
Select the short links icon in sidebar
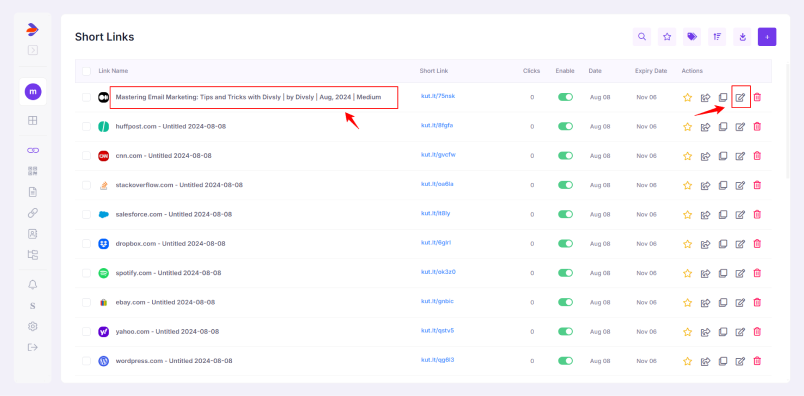33,150
